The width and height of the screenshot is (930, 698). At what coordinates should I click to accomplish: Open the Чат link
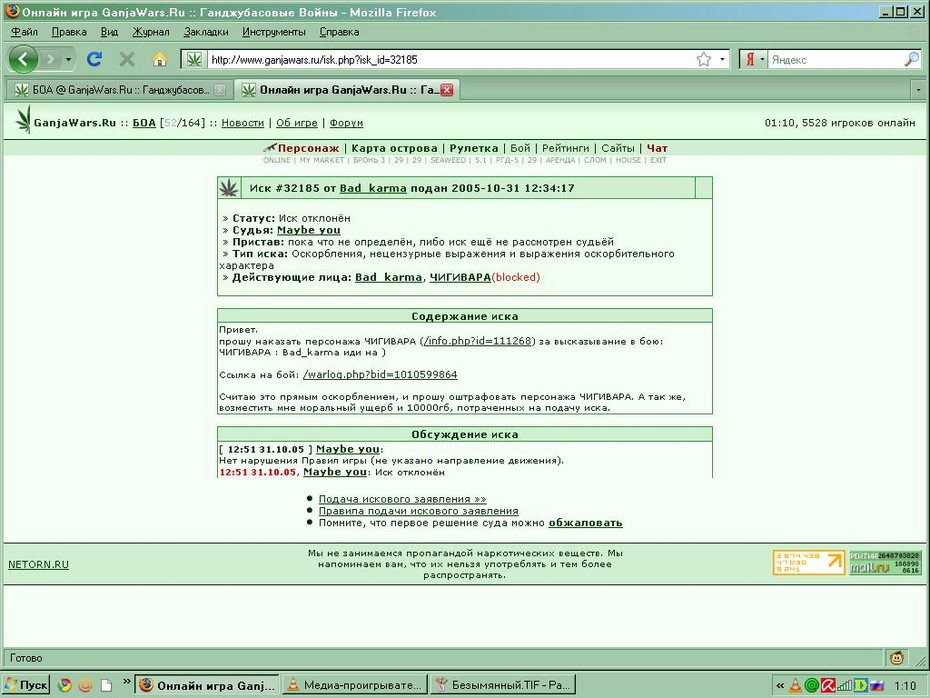[x=657, y=148]
